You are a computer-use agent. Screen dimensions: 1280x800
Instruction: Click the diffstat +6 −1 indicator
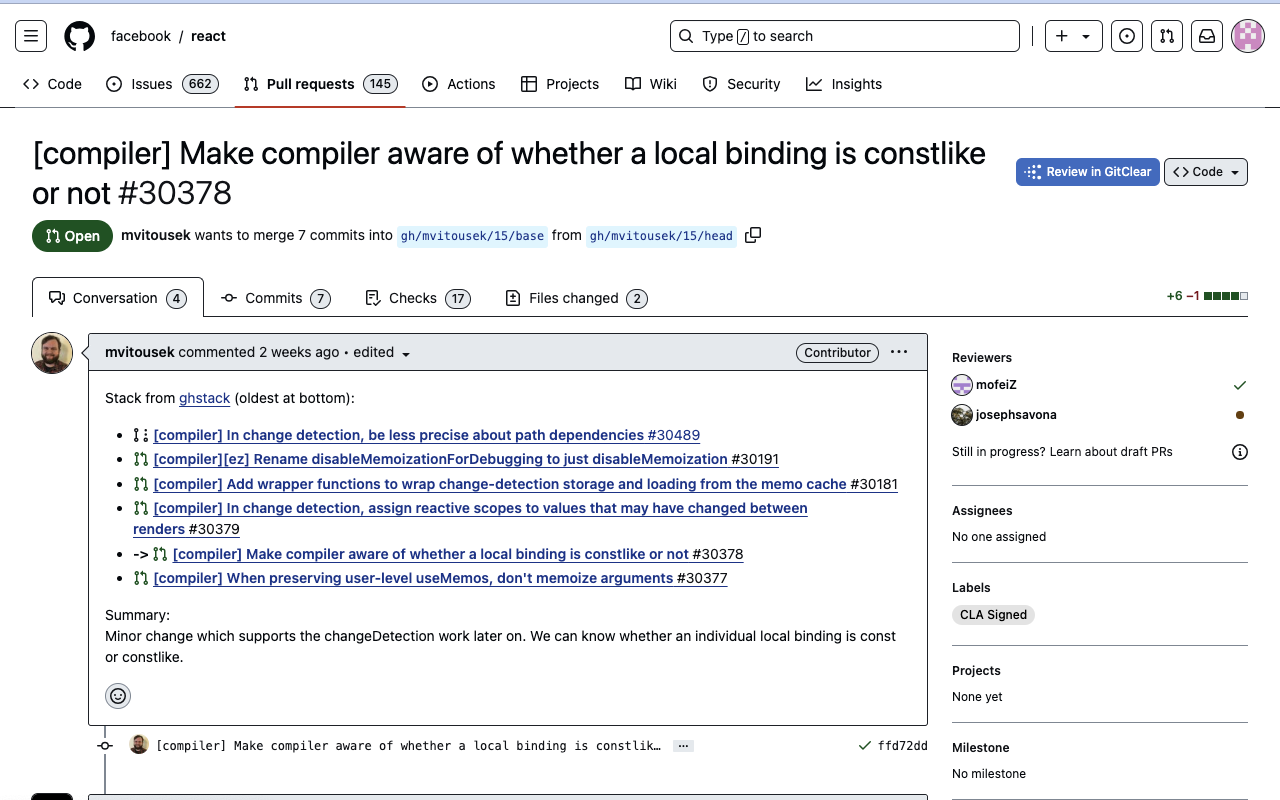coord(1207,296)
